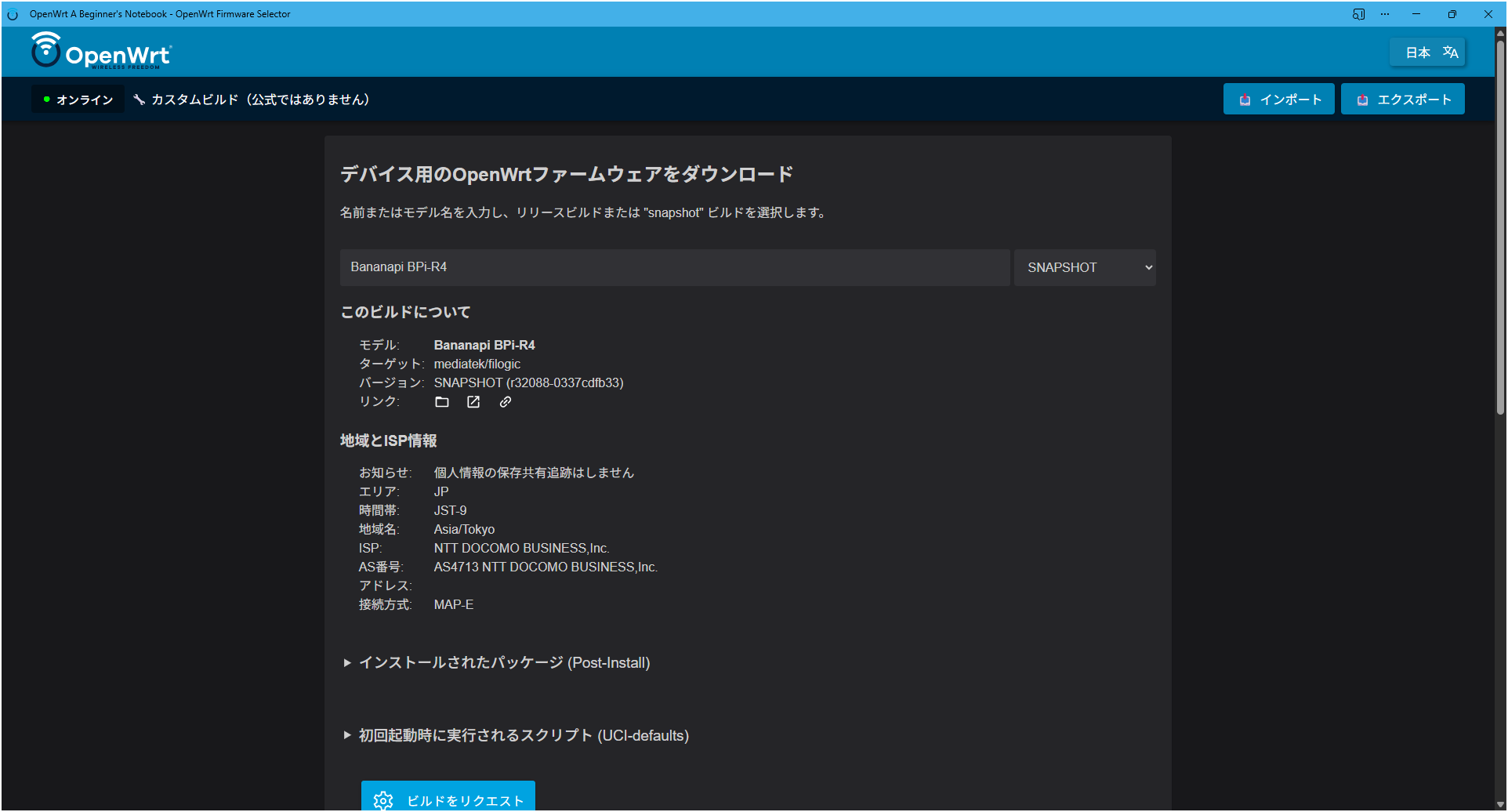Click the 'アドレス:' label

(x=386, y=585)
